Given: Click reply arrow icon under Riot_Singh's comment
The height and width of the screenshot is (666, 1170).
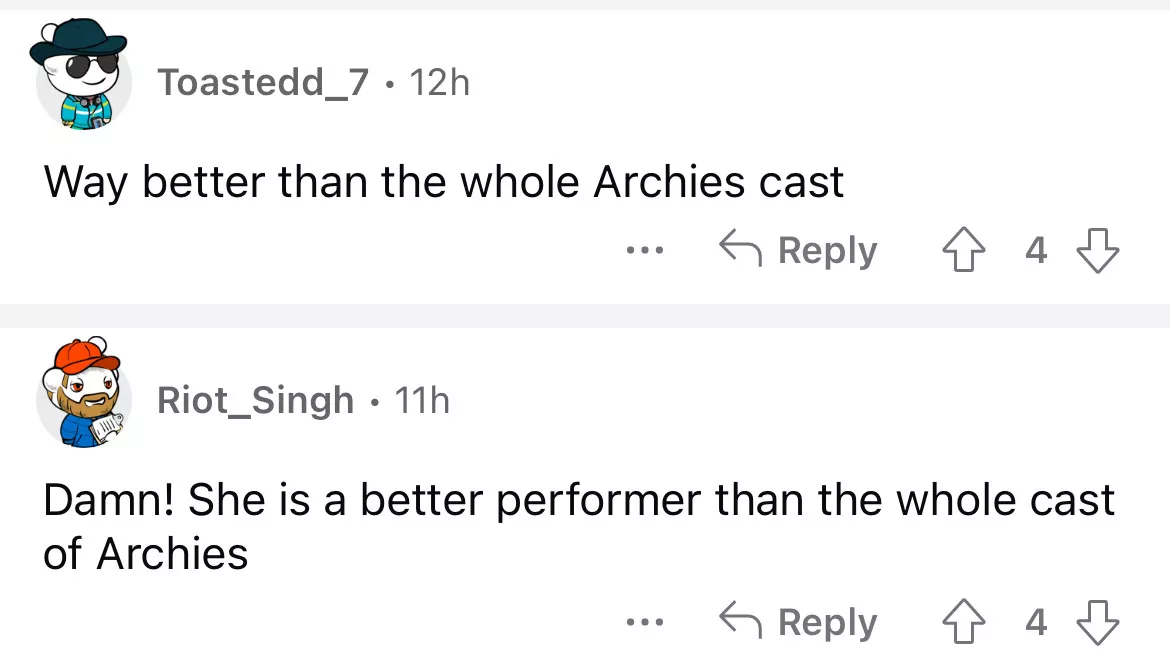Looking at the screenshot, I should coord(742,622).
